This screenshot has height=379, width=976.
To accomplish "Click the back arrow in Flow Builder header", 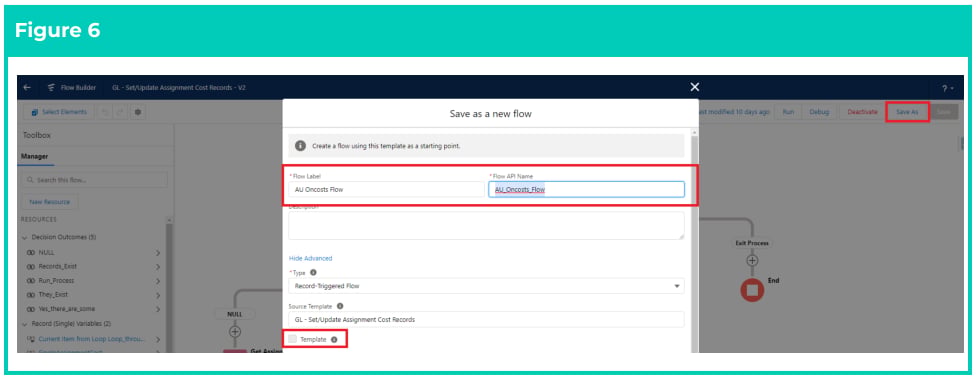I will (x=27, y=88).
